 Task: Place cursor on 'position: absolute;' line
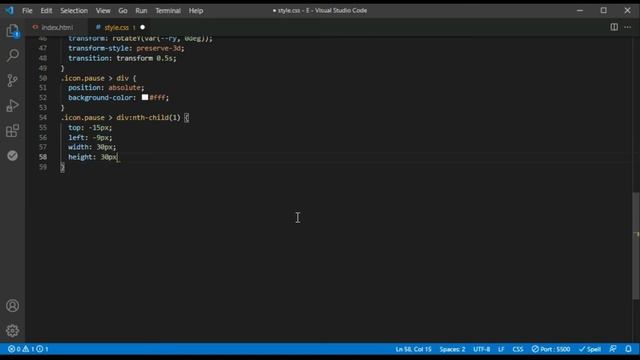pos(106,88)
